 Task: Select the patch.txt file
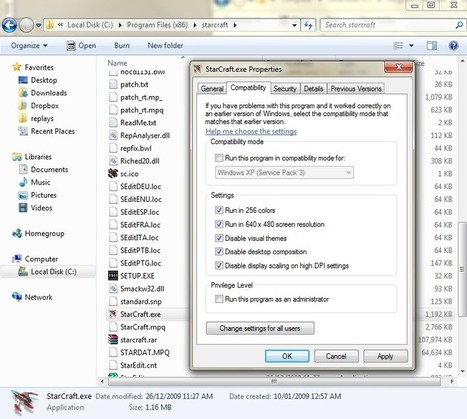click(x=134, y=85)
